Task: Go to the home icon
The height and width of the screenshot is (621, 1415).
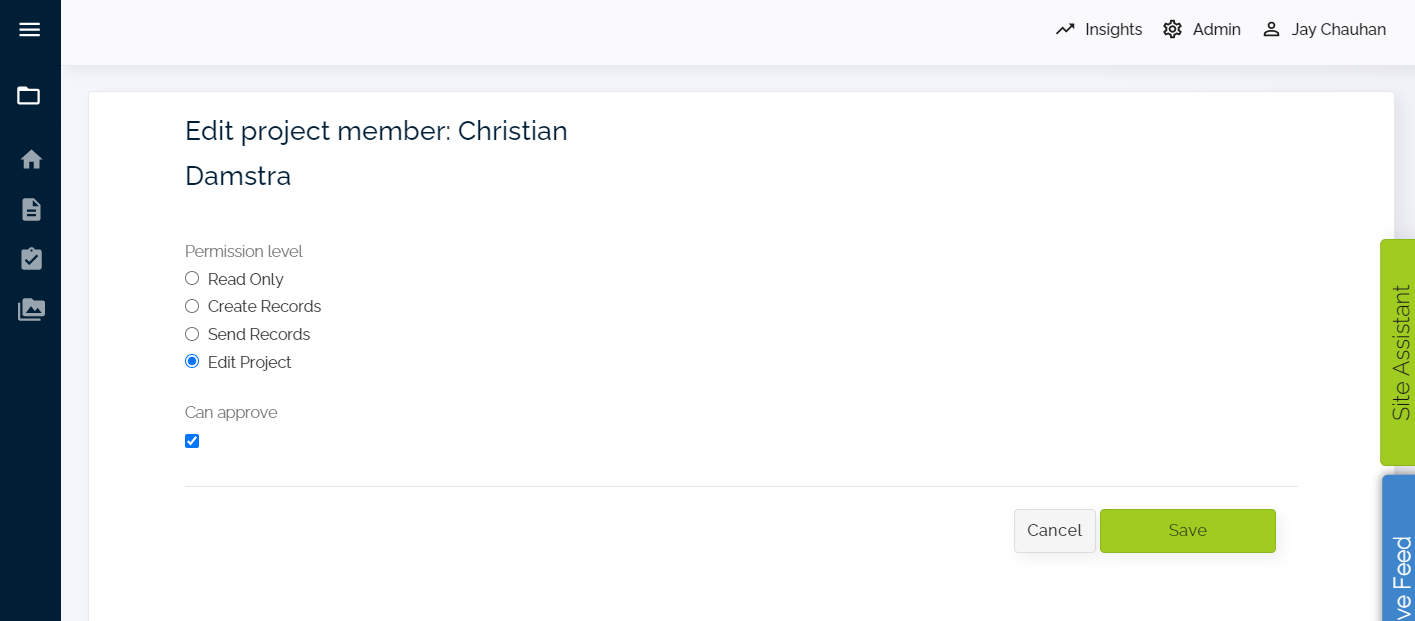Action: pos(31,159)
